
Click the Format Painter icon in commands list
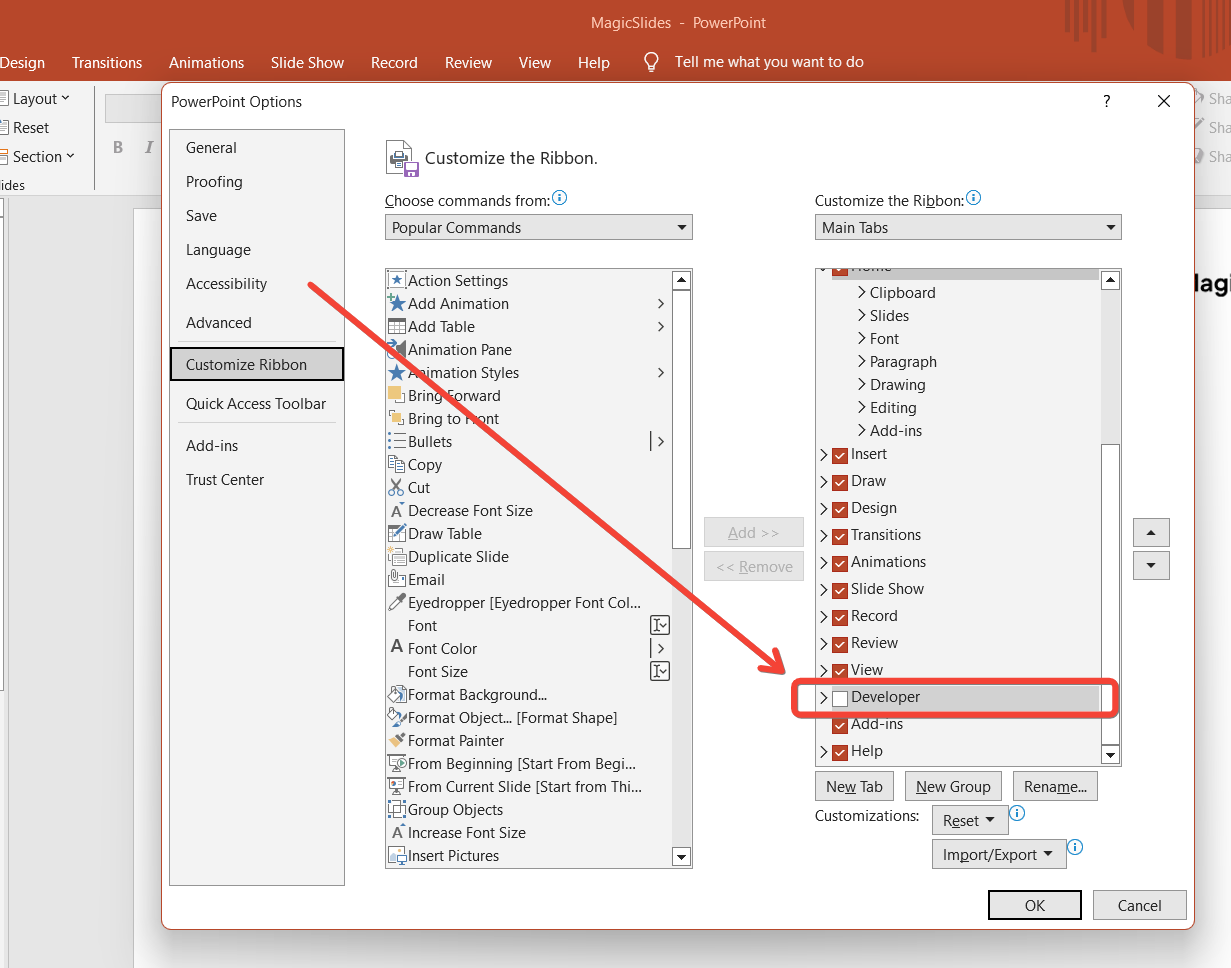(x=397, y=741)
